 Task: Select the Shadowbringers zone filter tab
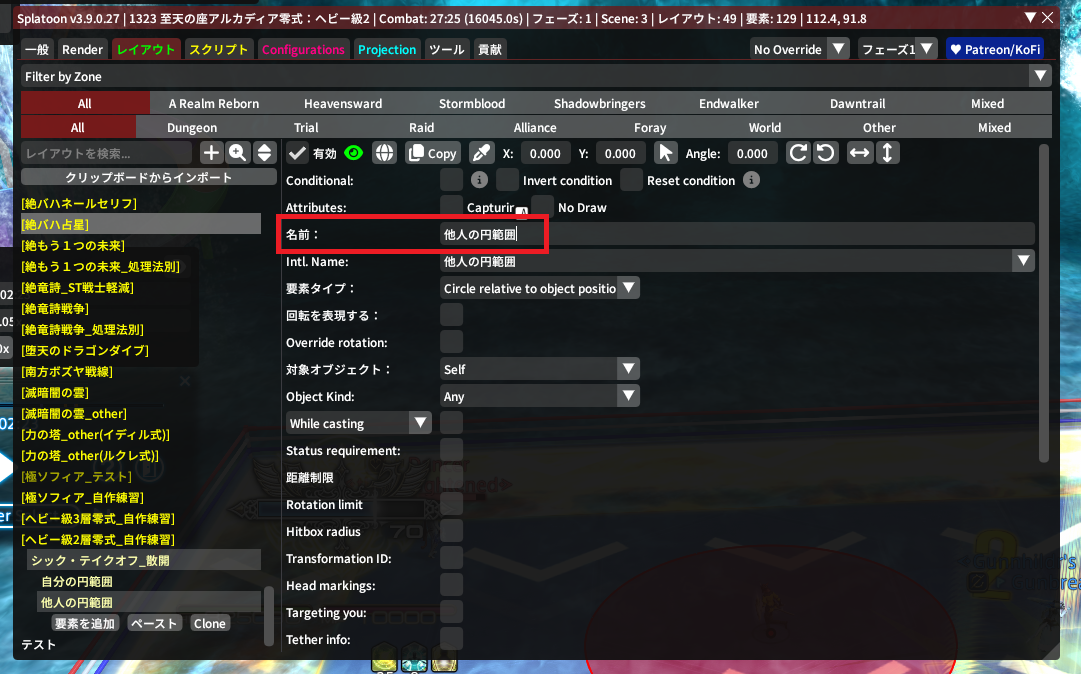point(599,103)
